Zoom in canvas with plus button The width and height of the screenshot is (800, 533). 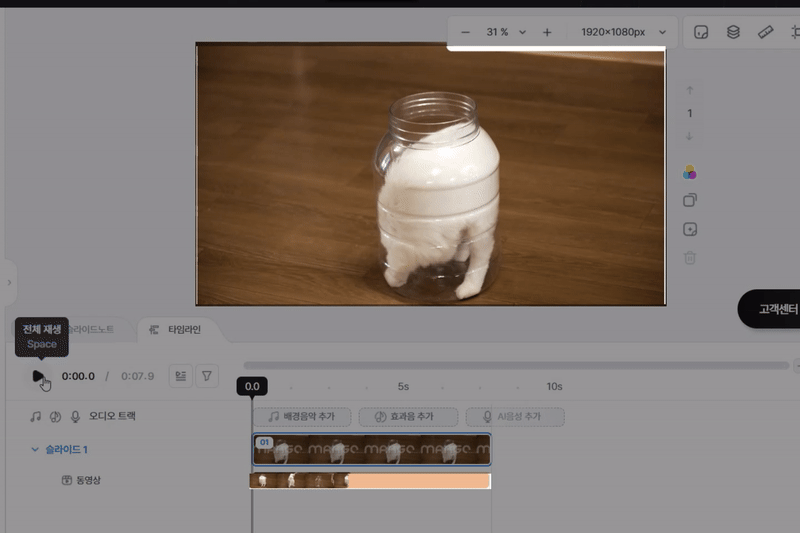coord(547,32)
